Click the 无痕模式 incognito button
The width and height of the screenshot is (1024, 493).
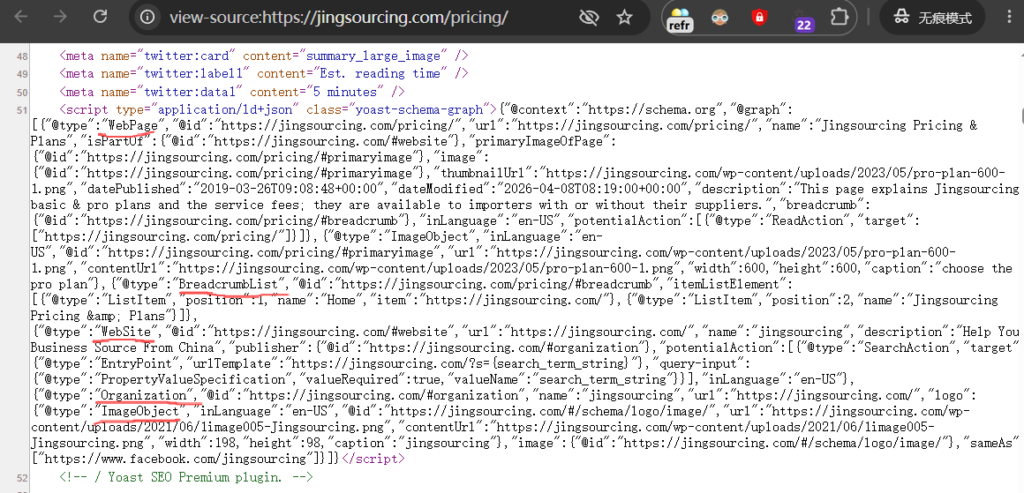932,18
